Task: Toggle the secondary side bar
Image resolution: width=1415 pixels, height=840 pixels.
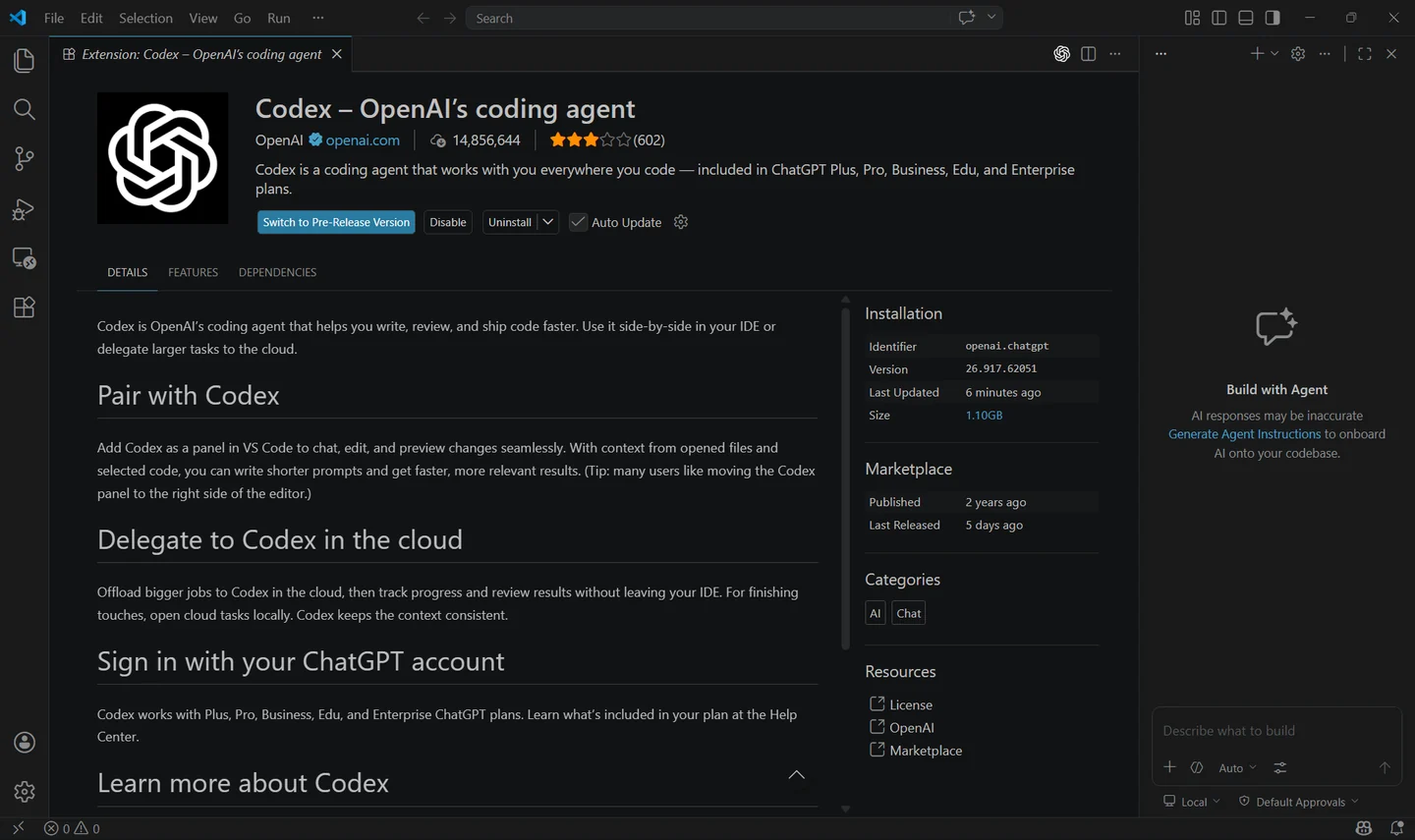Action: tap(1273, 18)
